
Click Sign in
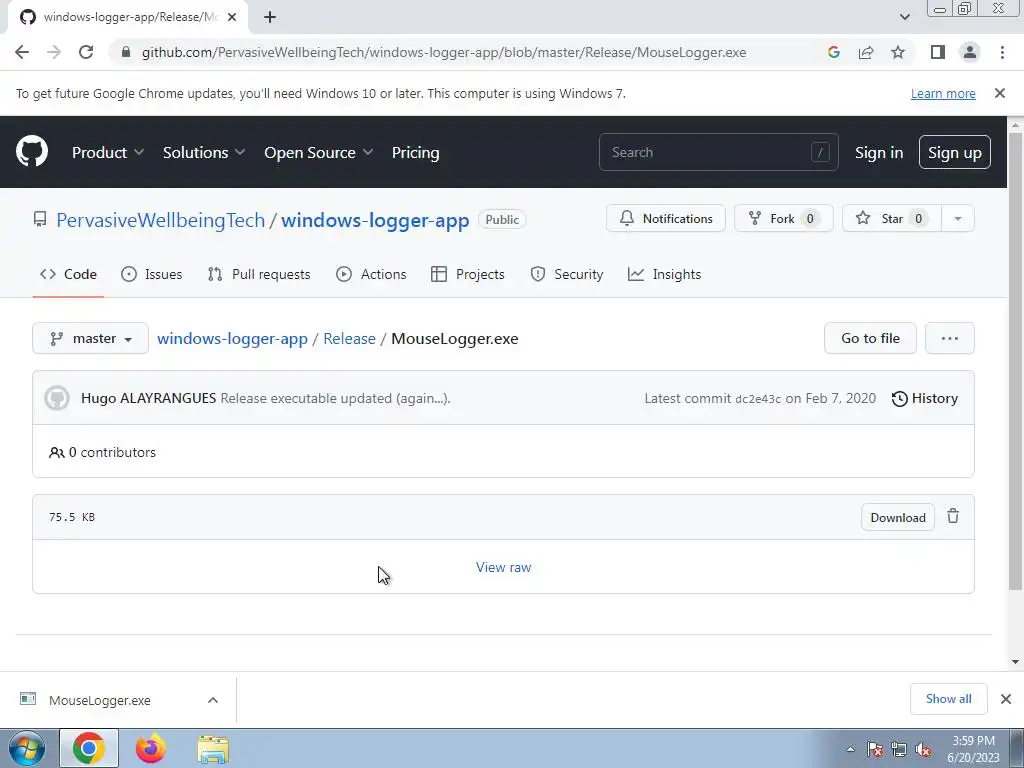[879, 152]
